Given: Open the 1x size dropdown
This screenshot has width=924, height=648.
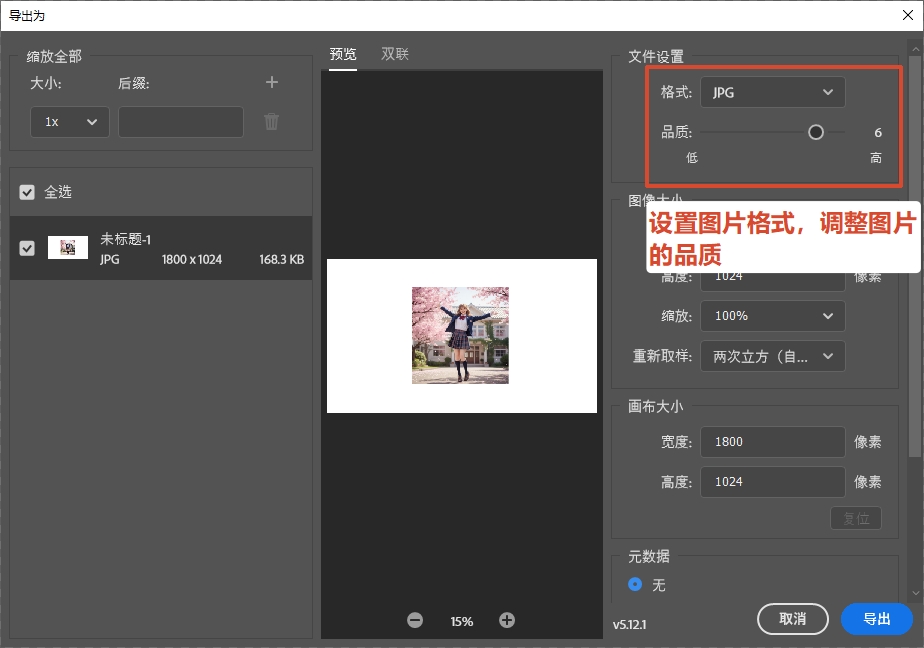Looking at the screenshot, I should tap(69, 121).
